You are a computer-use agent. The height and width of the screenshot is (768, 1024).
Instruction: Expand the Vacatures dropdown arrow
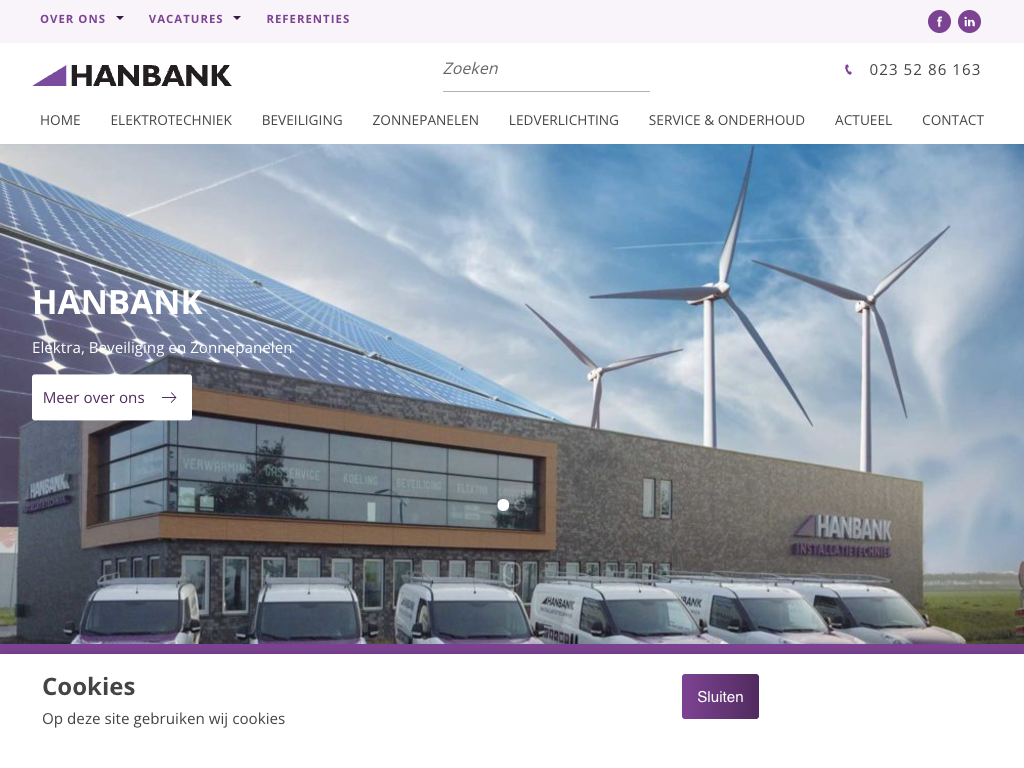click(x=237, y=18)
